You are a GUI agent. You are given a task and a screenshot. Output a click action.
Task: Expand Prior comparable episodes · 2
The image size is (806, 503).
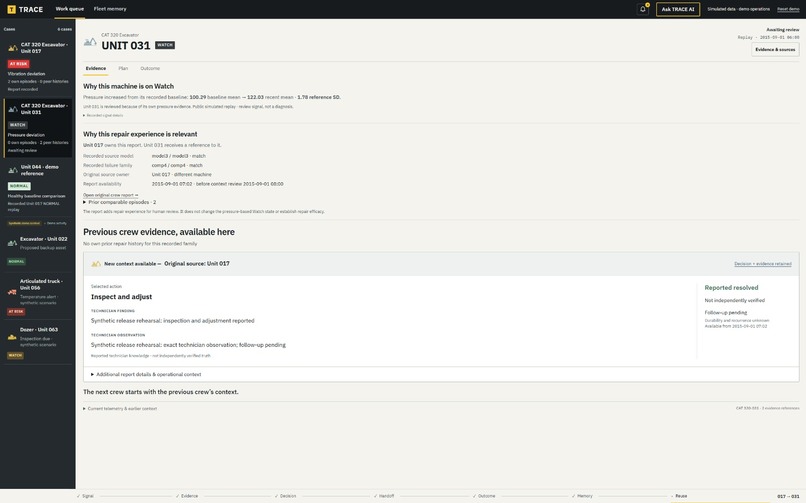(x=120, y=202)
